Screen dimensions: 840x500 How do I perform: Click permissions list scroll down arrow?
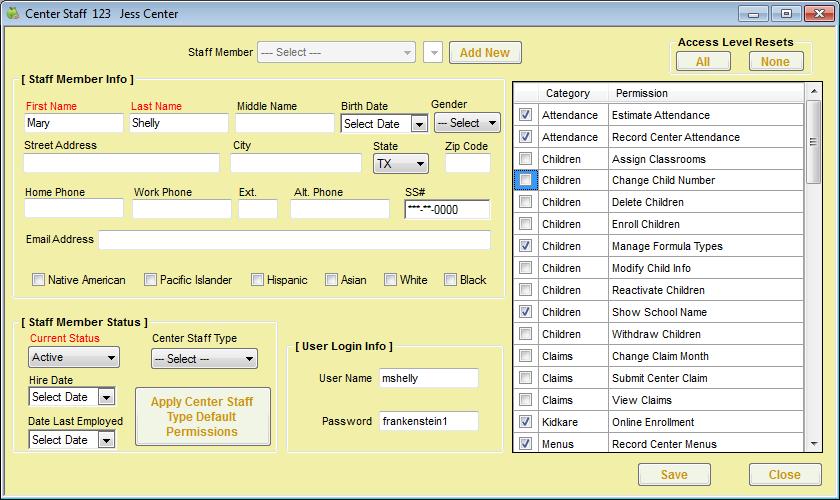click(x=814, y=444)
